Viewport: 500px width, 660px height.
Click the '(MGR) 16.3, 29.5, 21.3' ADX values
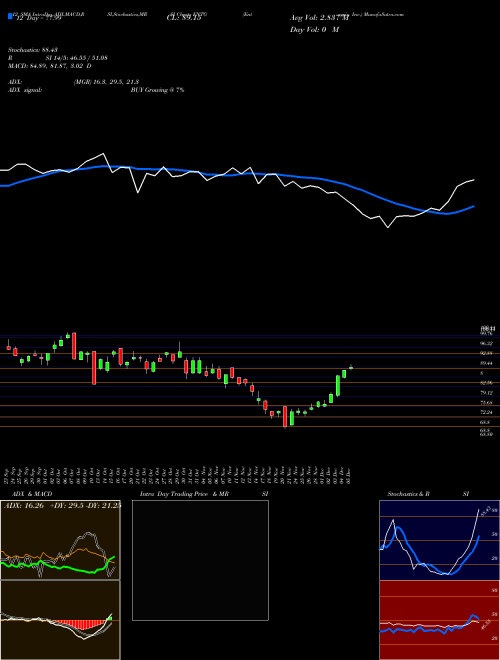(x=106, y=82)
